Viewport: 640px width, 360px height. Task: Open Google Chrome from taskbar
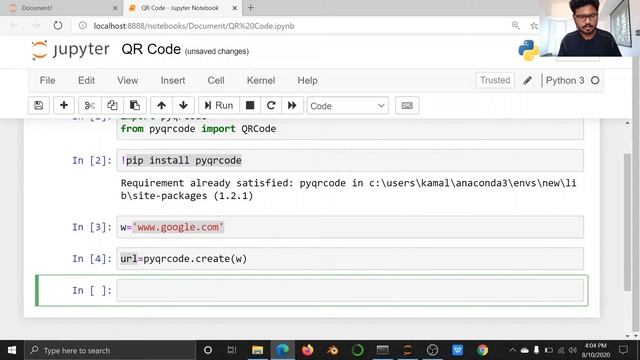[x=482, y=350]
